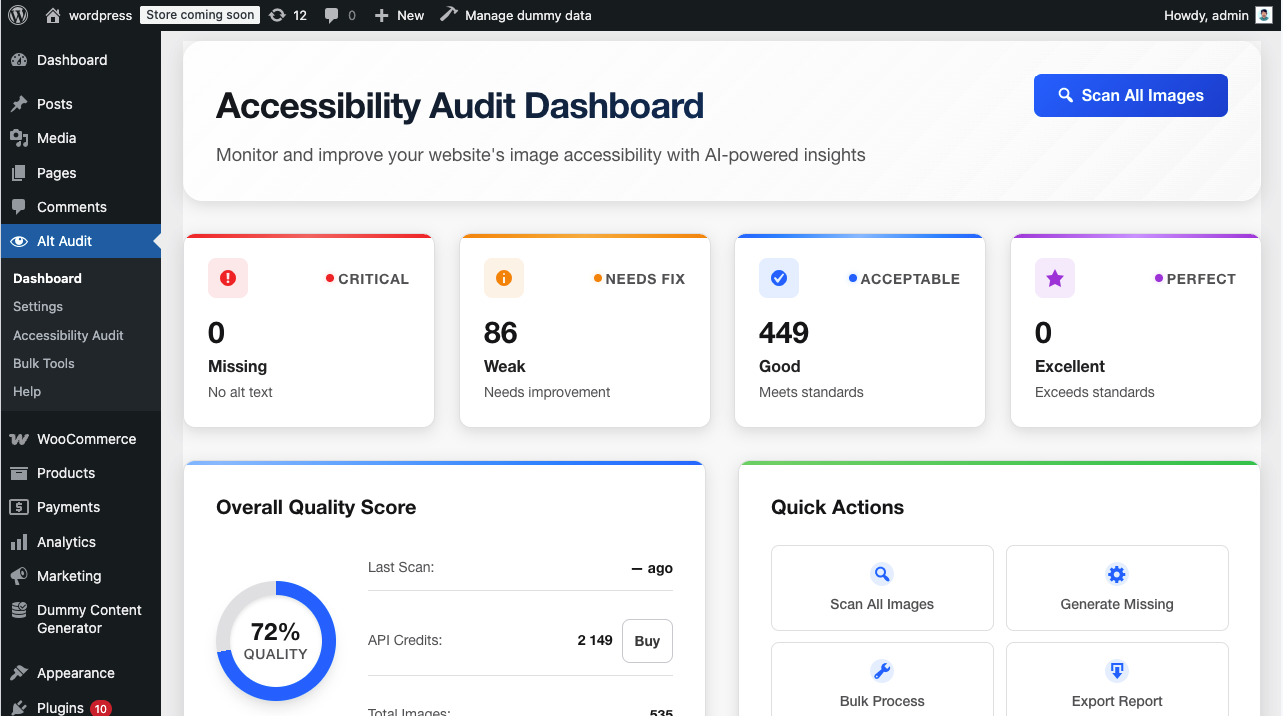Click the orange Needs Fix info icon
Screen dimensions: 1283x716
(504, 278)
